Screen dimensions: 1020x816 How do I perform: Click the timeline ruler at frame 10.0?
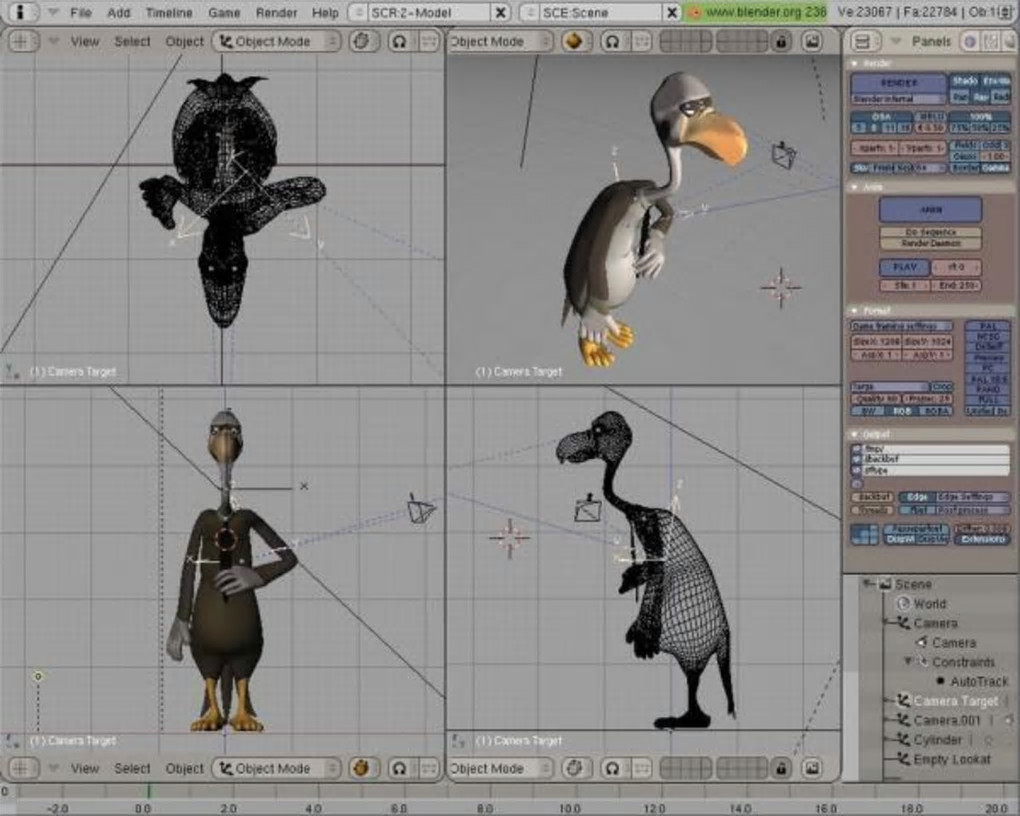point(570,807)
